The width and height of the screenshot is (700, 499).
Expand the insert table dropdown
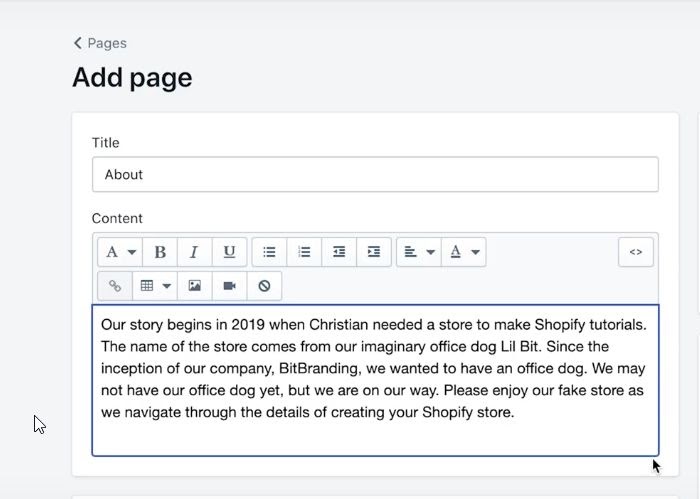coord(155,286)
